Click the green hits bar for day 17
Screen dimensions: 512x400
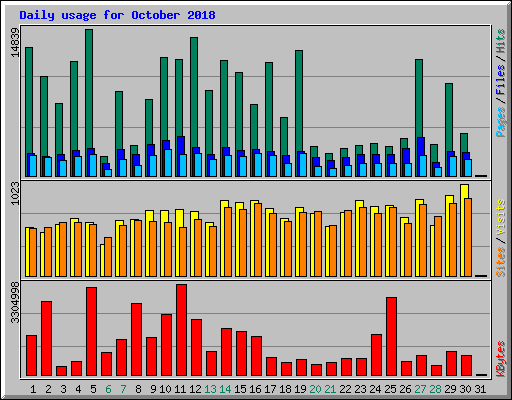click(269, 107)
